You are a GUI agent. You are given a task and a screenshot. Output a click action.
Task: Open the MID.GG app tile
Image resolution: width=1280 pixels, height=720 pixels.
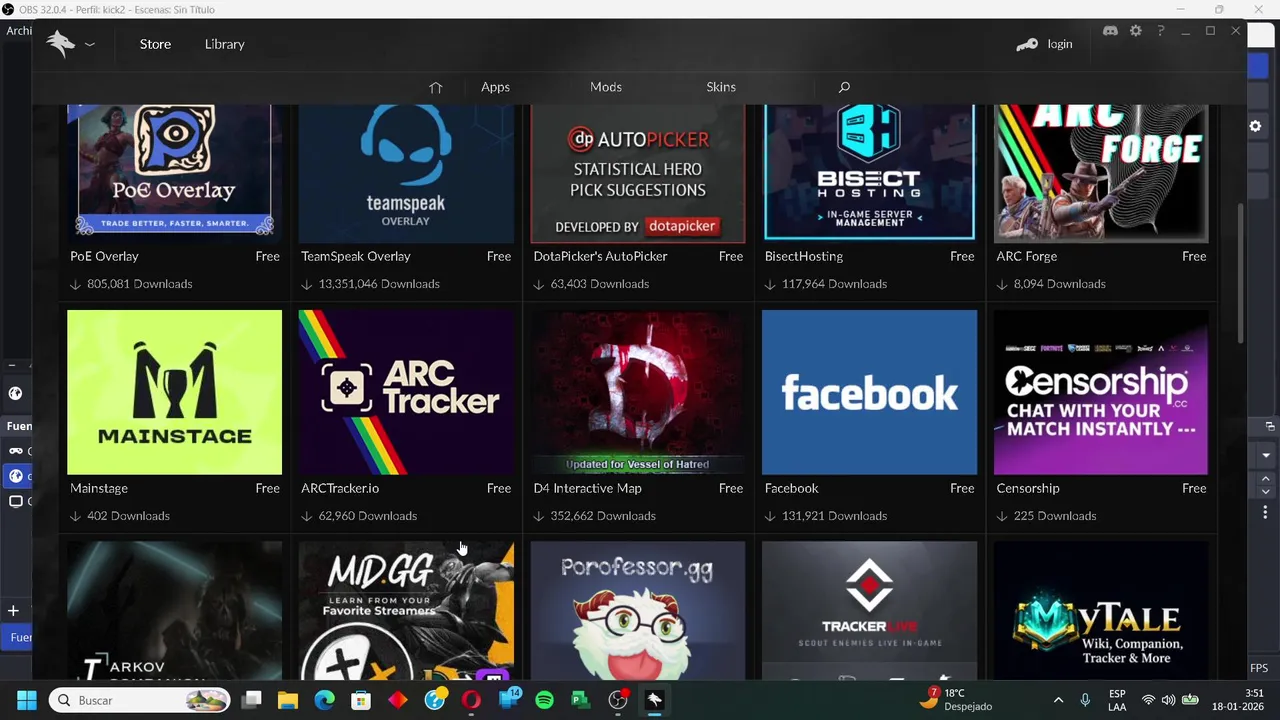(x=406, y=611)
